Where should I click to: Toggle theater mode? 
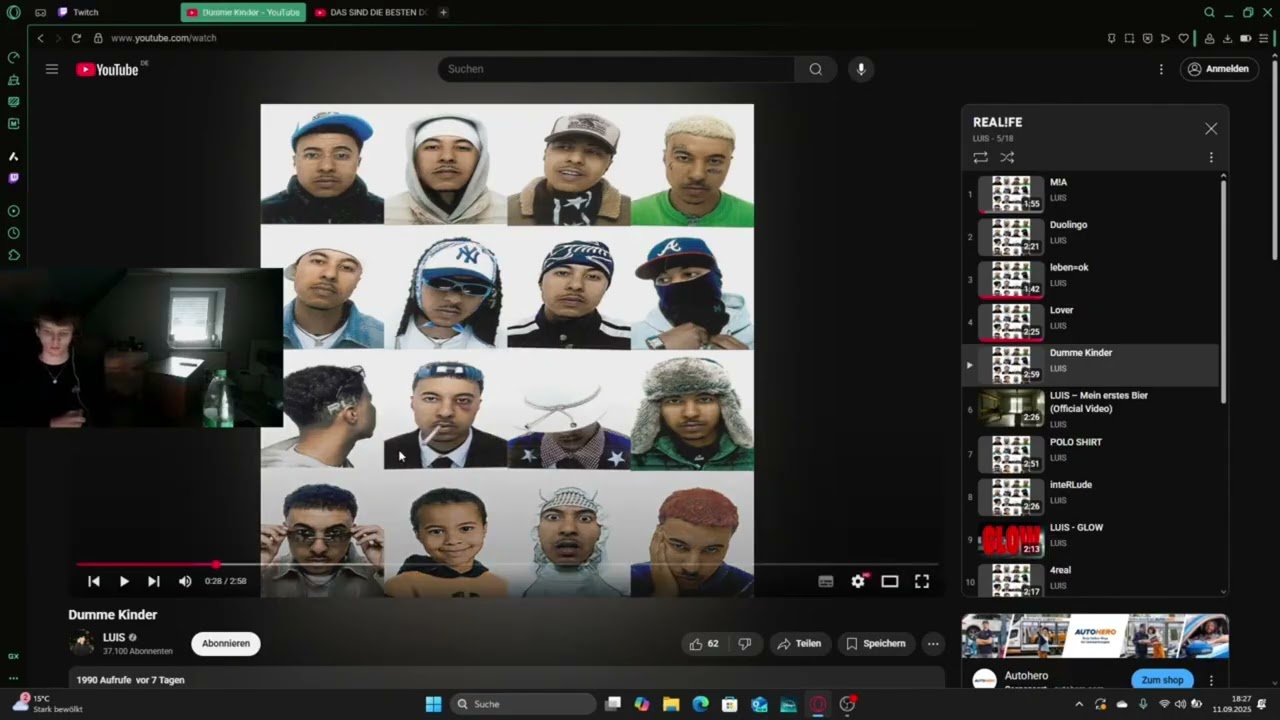click(890, 581)
